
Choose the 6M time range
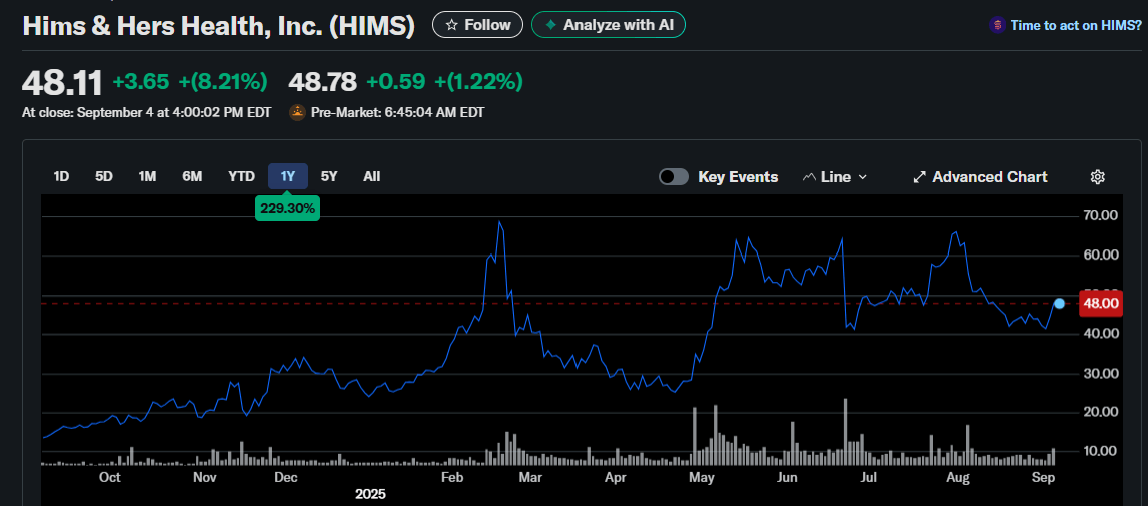pos(192,177)
